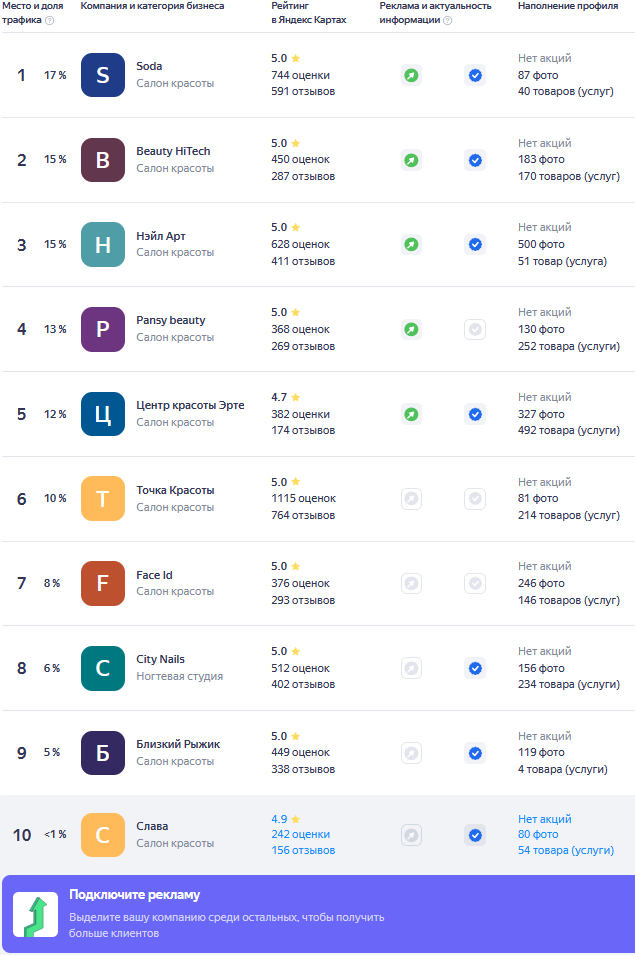
Task: Click the green advertising icon for Pansy beauty
Action: tap(411, 329)
